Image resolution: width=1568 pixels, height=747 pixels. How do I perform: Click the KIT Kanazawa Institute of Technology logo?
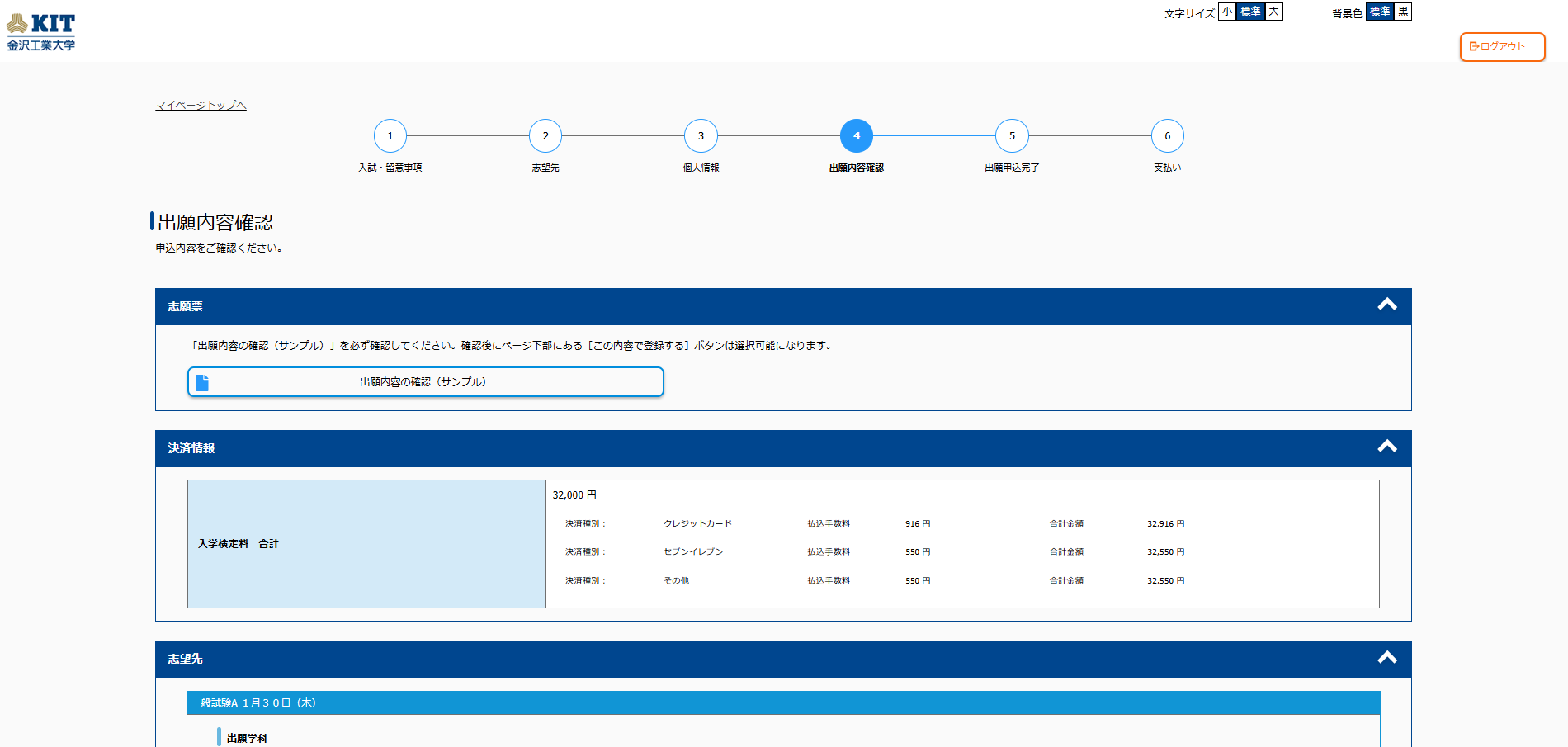(41, 32)
